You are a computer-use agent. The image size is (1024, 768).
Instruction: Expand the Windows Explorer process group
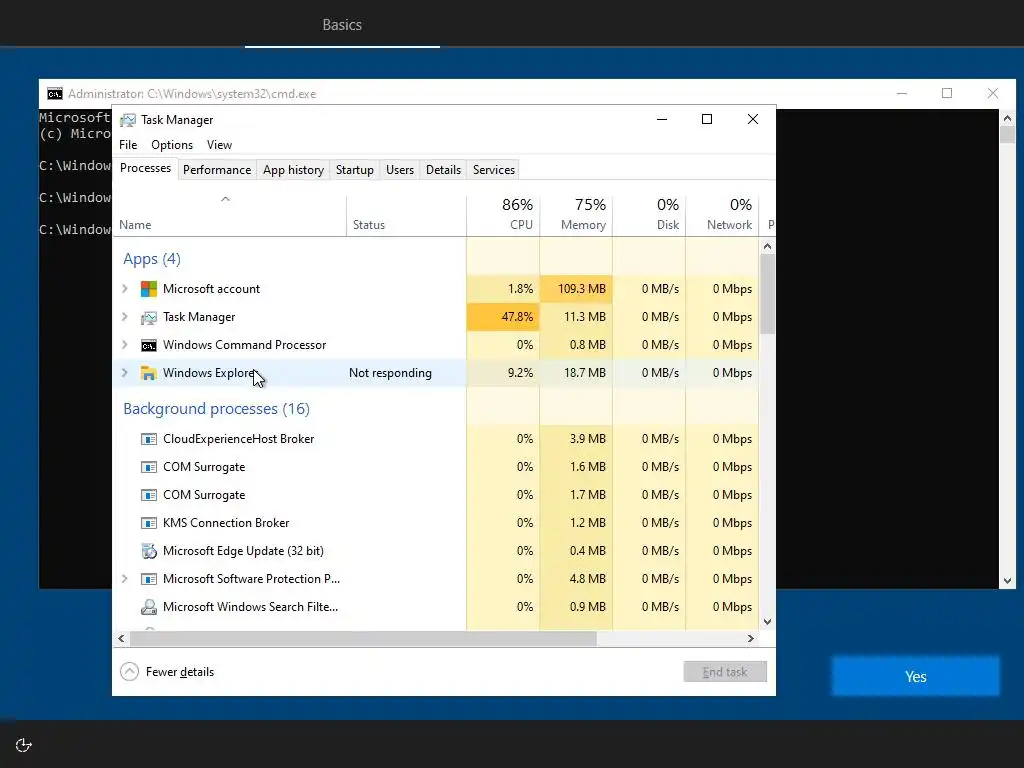click(125, 373)
